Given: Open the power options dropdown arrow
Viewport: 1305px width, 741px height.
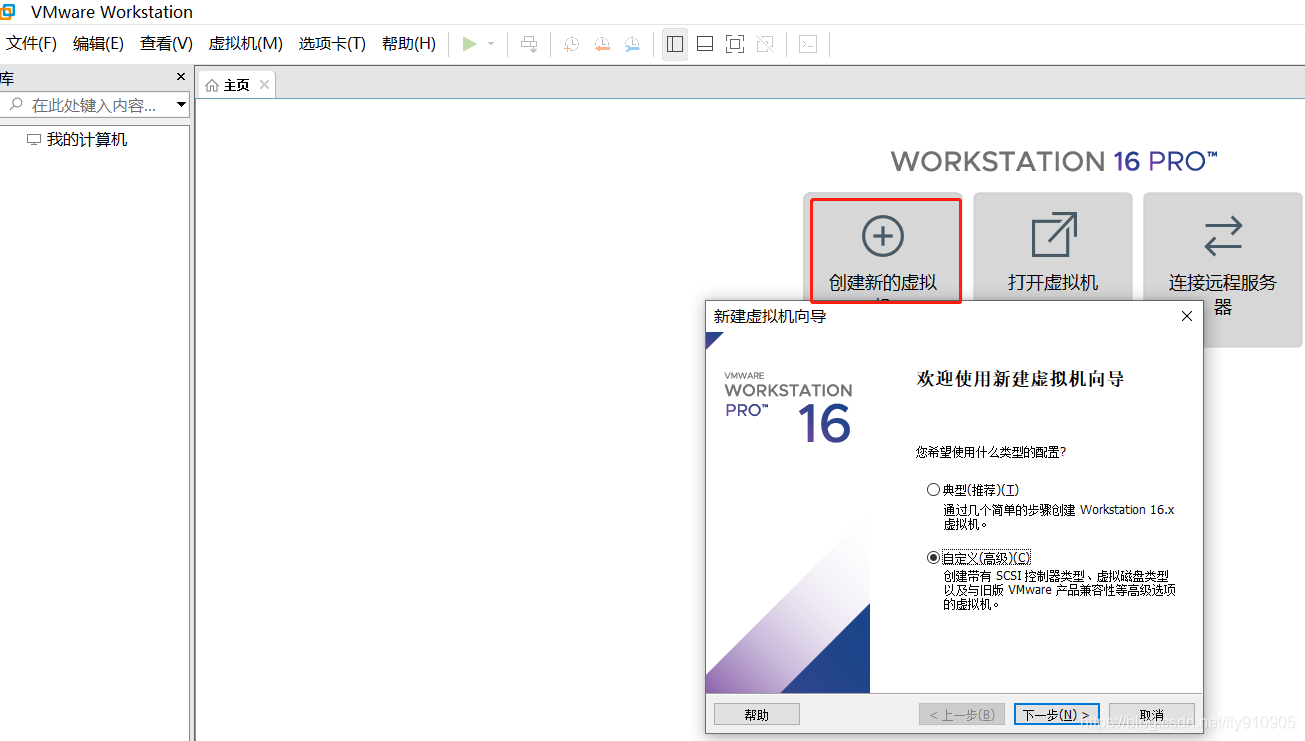Looking at the screenshot, I should (x=491, y=44).
